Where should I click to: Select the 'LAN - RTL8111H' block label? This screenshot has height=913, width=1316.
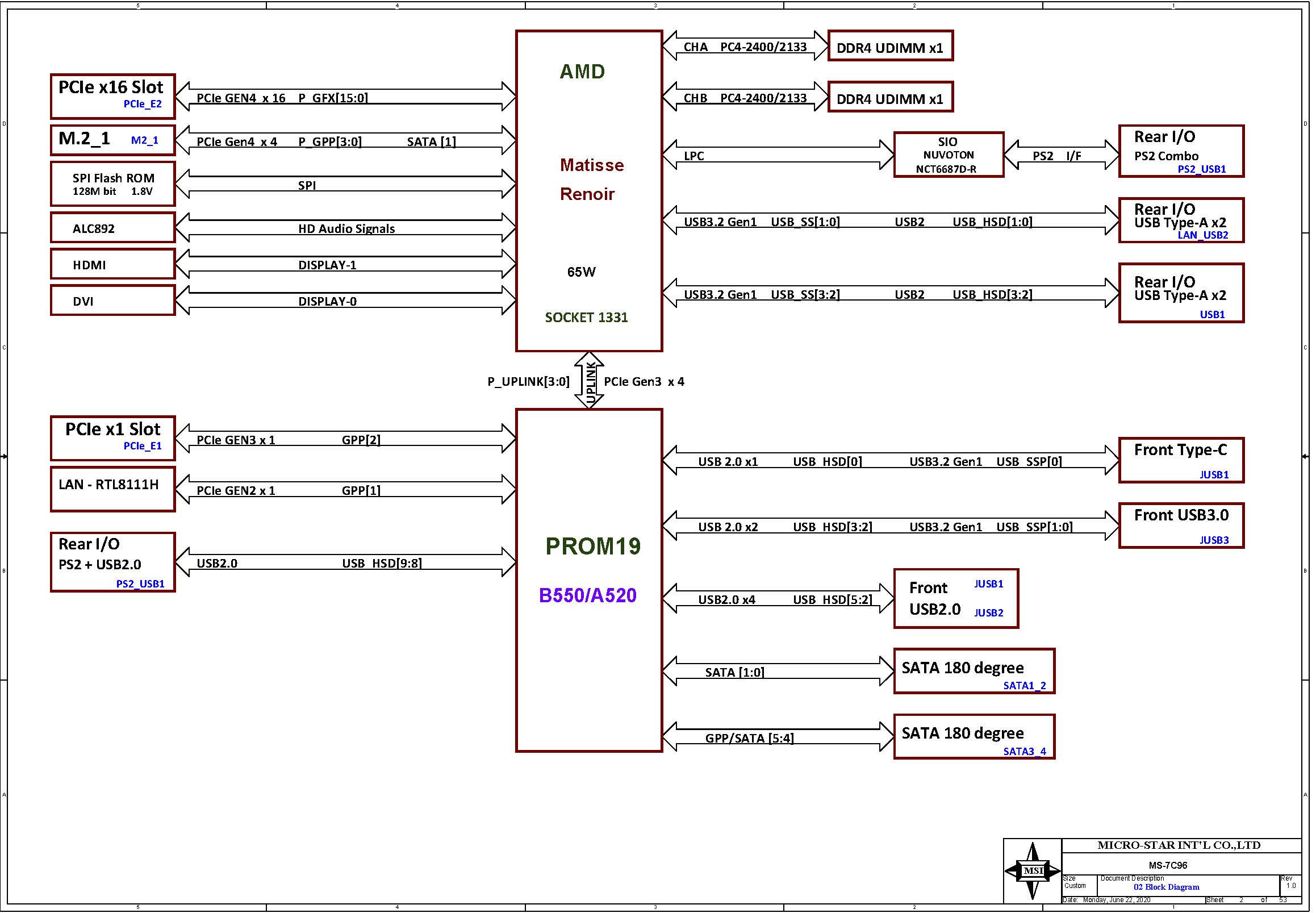pos(108,485)
